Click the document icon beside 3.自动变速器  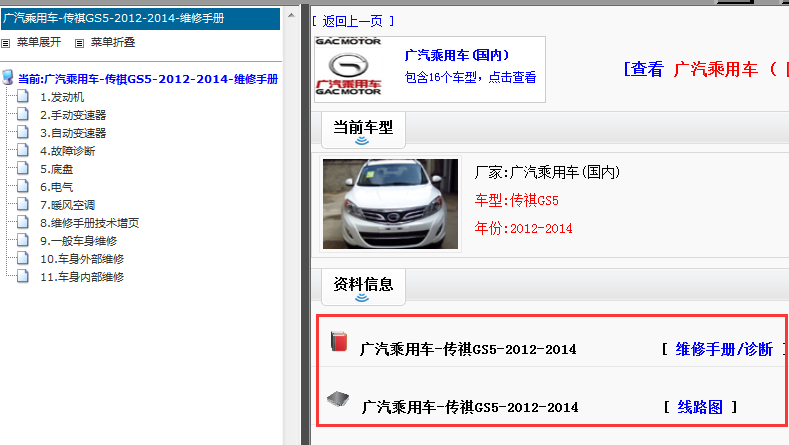23,132
